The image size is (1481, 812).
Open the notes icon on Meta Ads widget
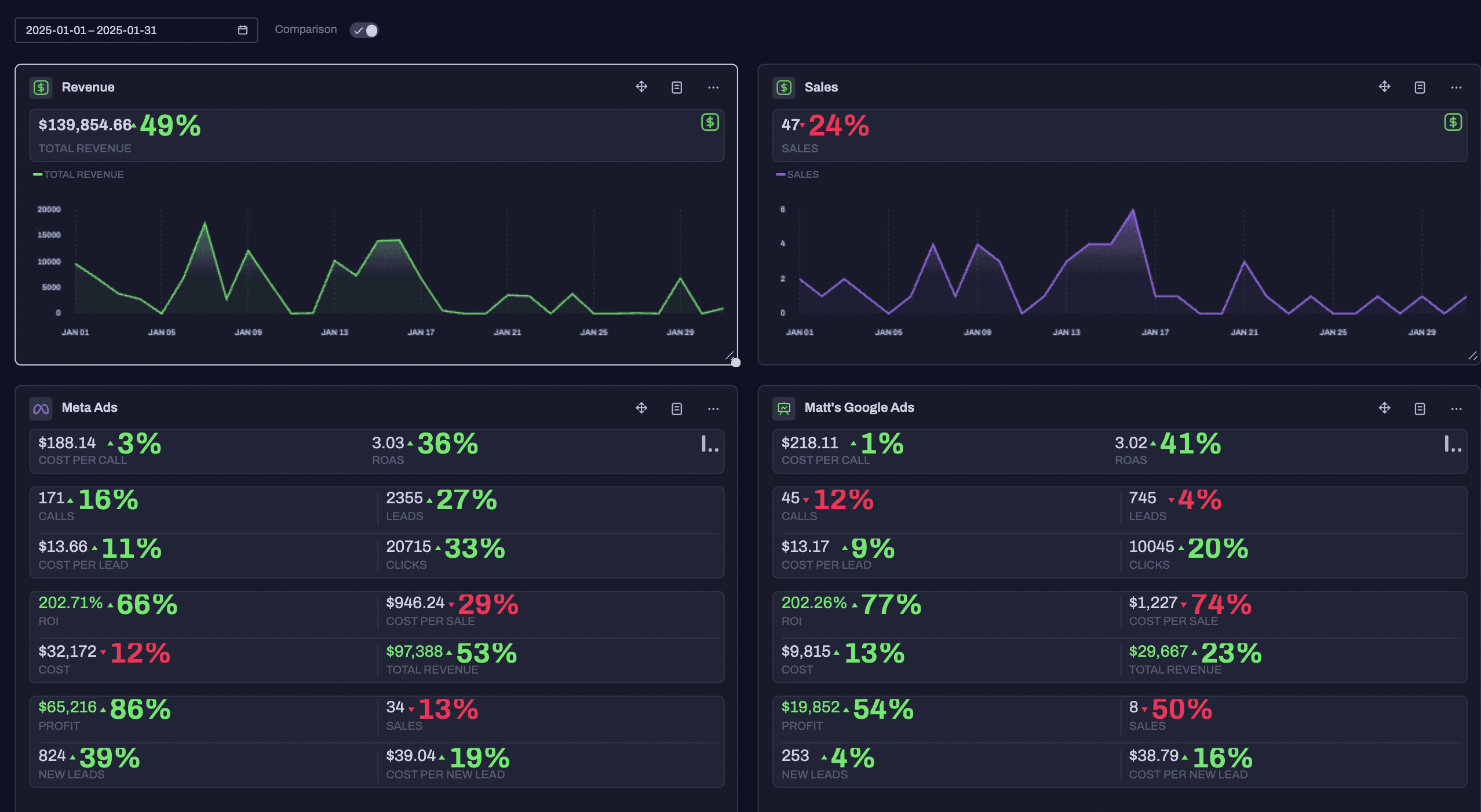tap(676, 409)
